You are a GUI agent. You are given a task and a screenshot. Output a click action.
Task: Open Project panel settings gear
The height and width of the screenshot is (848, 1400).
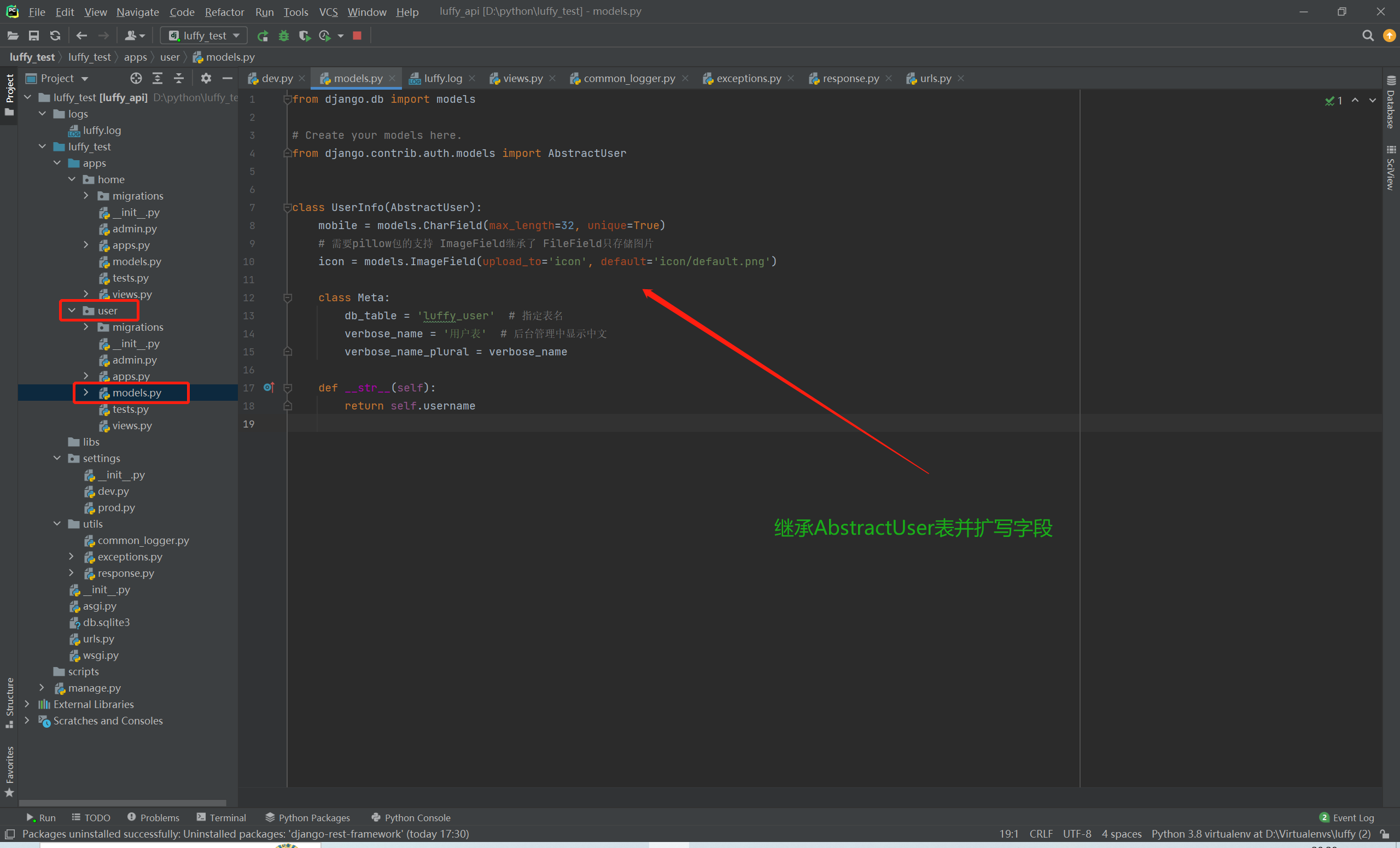click(x=206, y=78)
